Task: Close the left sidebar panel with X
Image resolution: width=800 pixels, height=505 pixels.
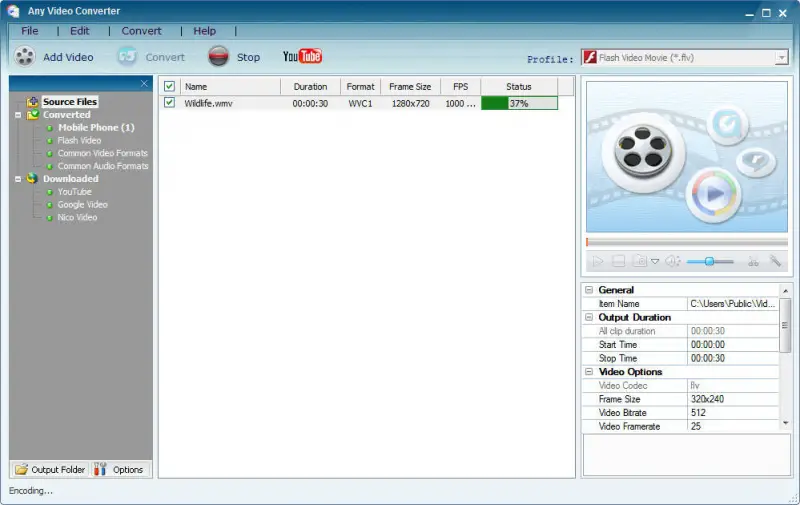Action: [144, 84]
